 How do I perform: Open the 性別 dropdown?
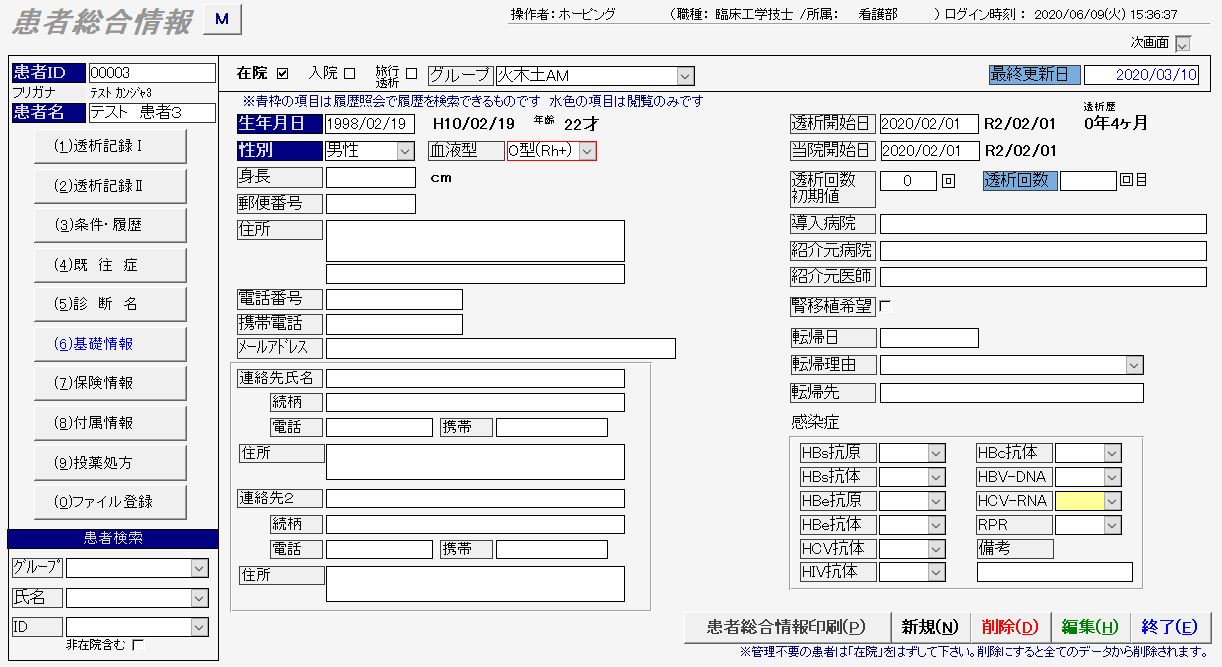pyautogui.click(x=405, y=151)
